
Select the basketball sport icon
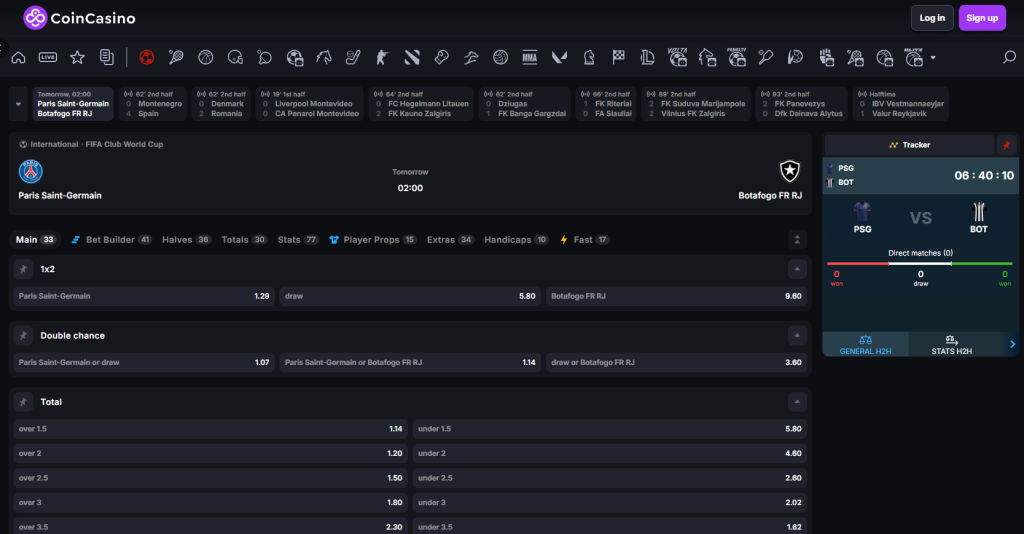point(206,57)
